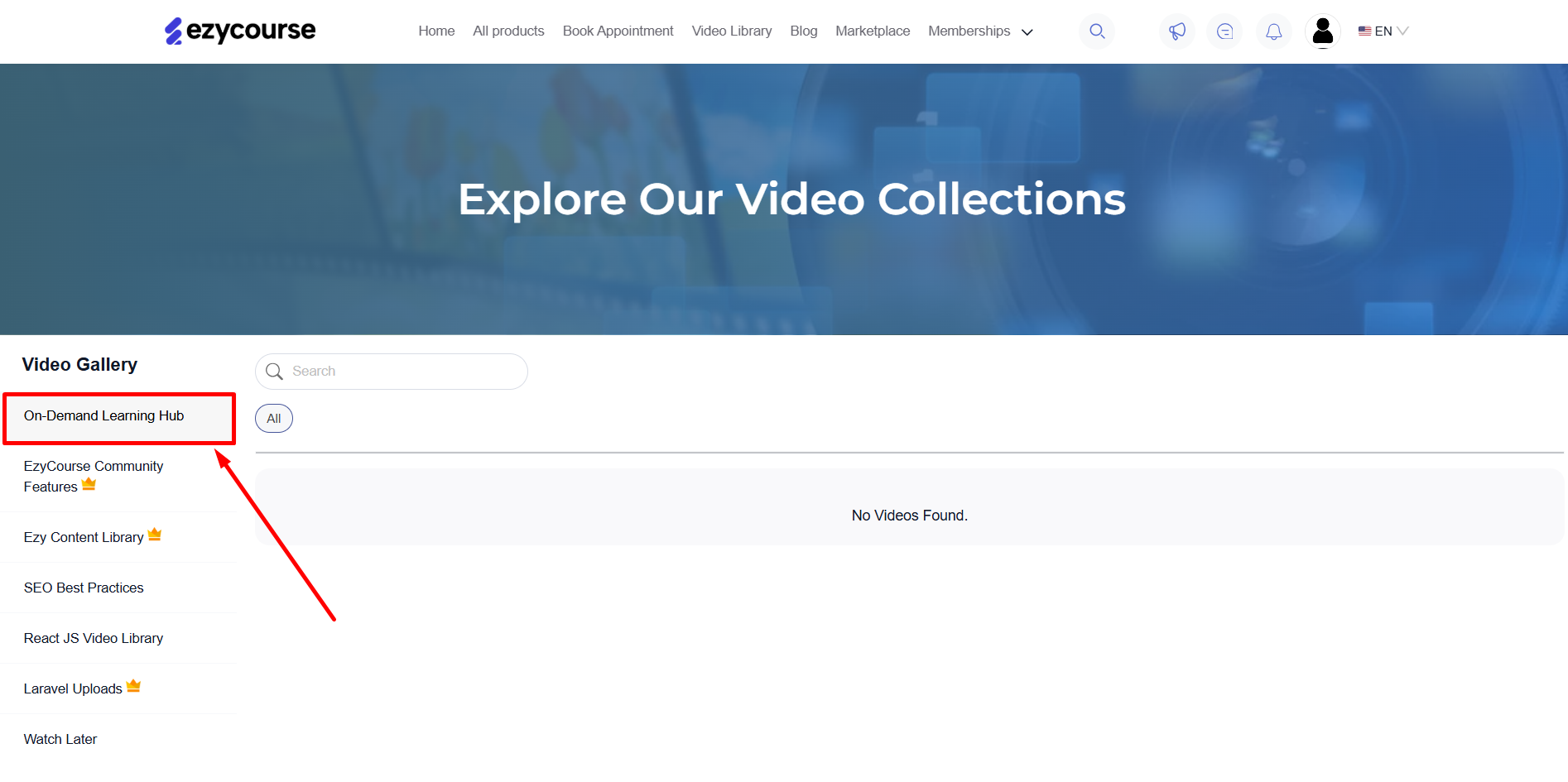Click magnifier icon inside video search box
This screenshot has height=782, width=1568.
pos(275,372)
